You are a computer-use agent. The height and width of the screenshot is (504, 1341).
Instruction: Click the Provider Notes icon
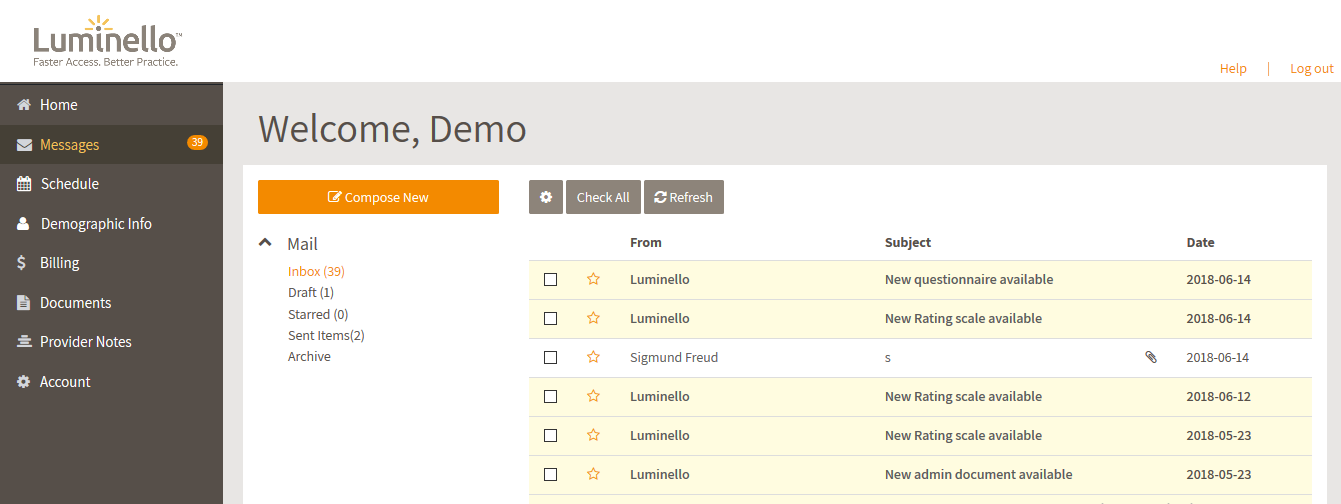[24, 342]
